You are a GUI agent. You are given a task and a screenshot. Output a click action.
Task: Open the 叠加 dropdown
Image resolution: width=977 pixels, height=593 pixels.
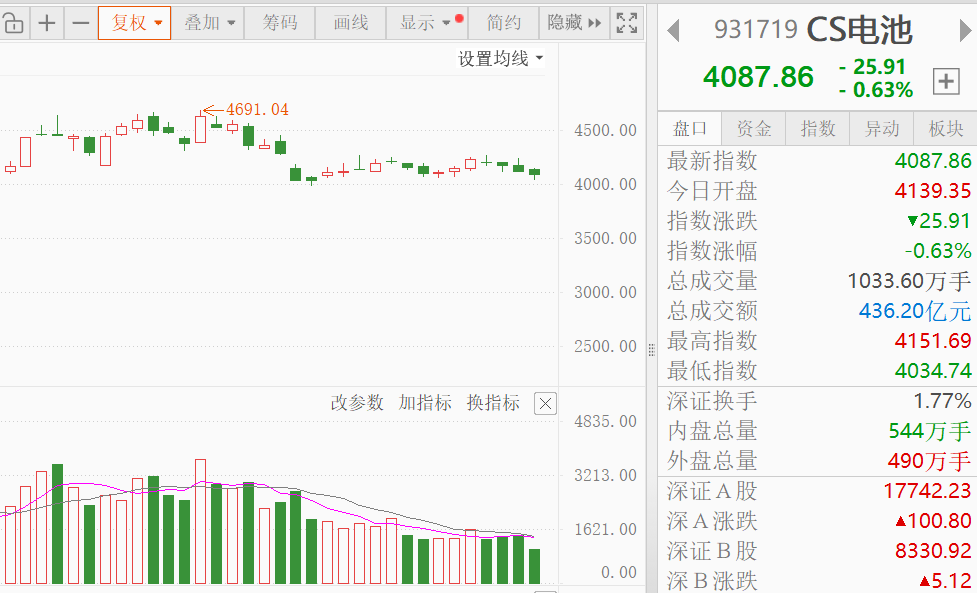point(208,23)
